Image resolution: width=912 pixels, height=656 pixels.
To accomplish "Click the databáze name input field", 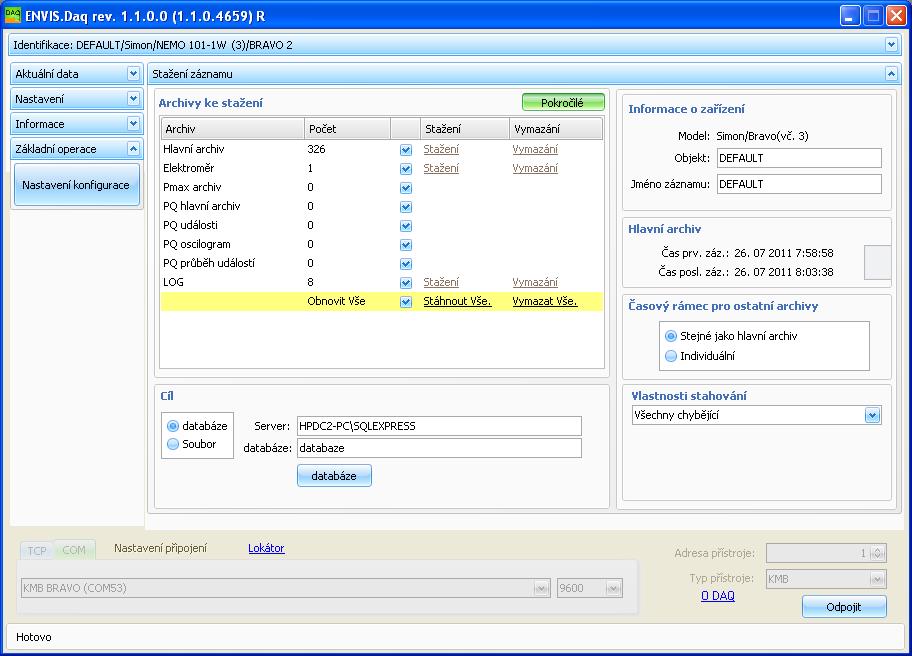I will pos(439,448).
